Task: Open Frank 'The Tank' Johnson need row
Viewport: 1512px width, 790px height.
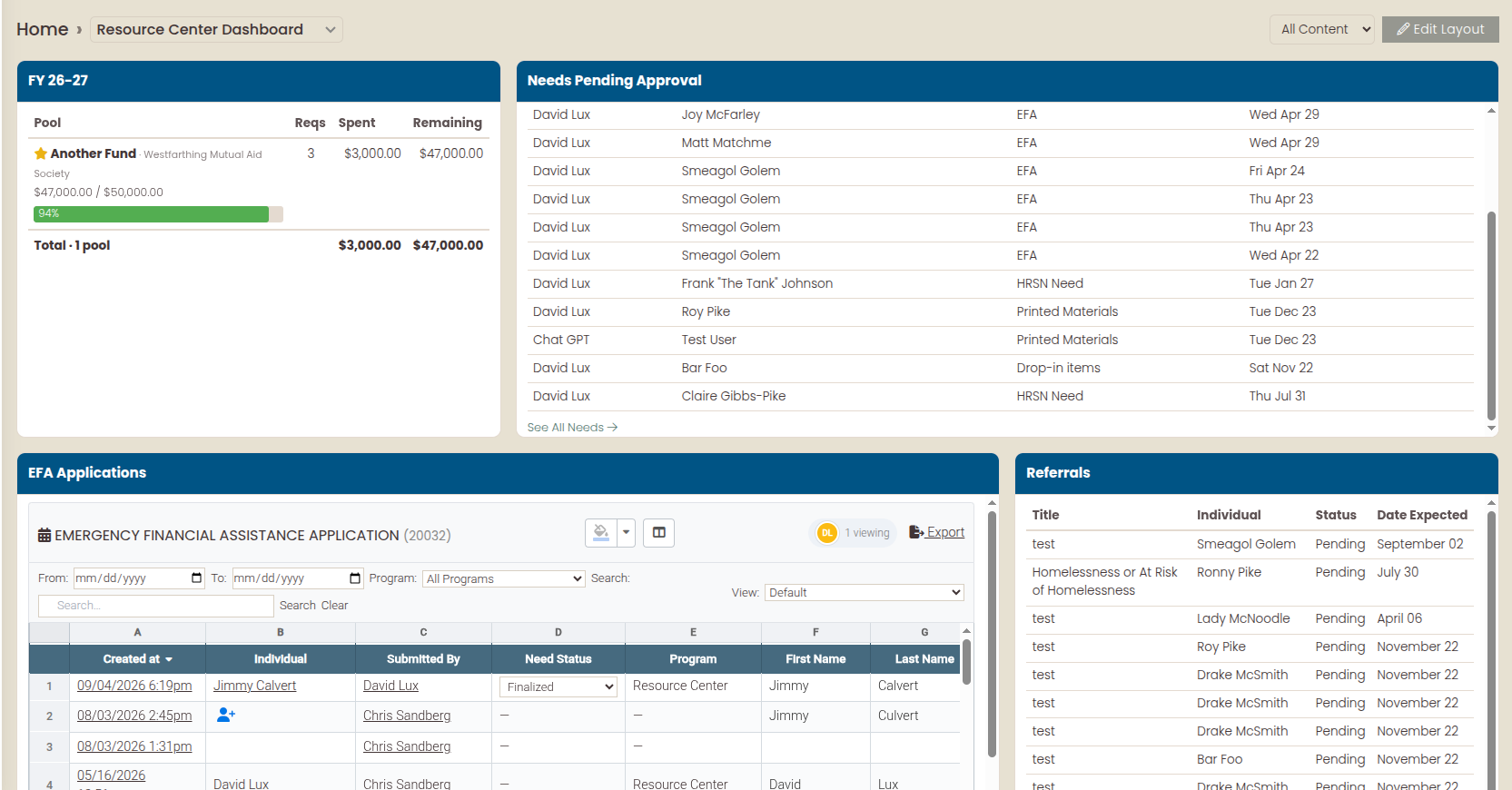Action: pyautogui.click(x=1001, y=283)
